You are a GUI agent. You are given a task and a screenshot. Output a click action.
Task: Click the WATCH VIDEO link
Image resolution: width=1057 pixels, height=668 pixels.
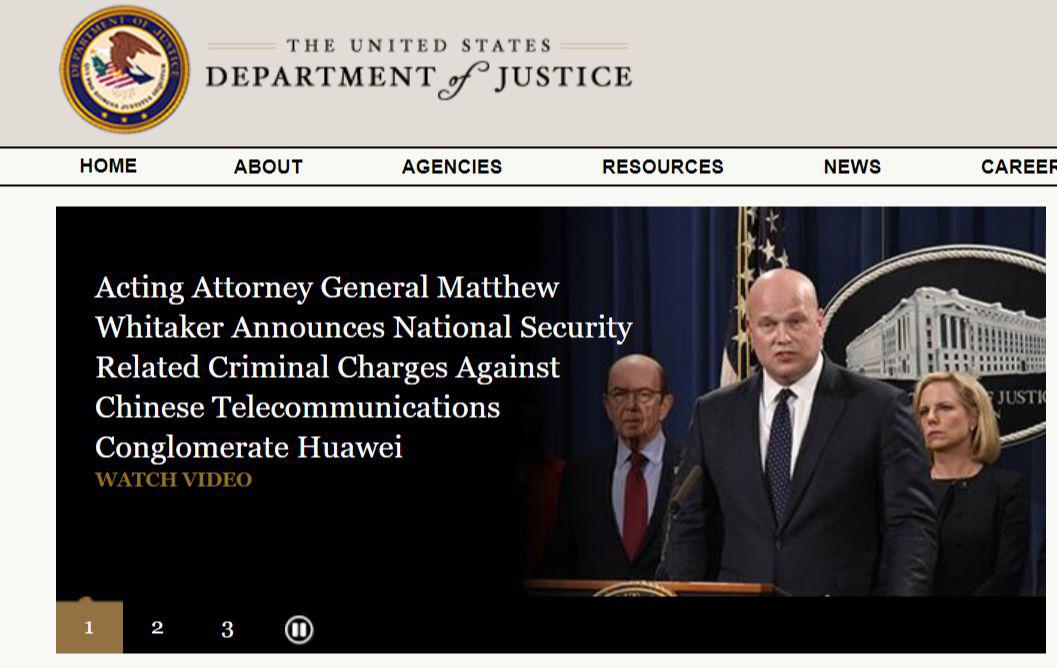tap(173, 480)
